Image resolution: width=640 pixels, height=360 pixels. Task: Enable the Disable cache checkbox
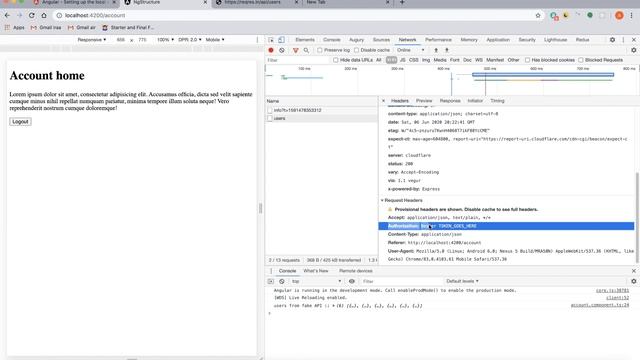point(356,50)
